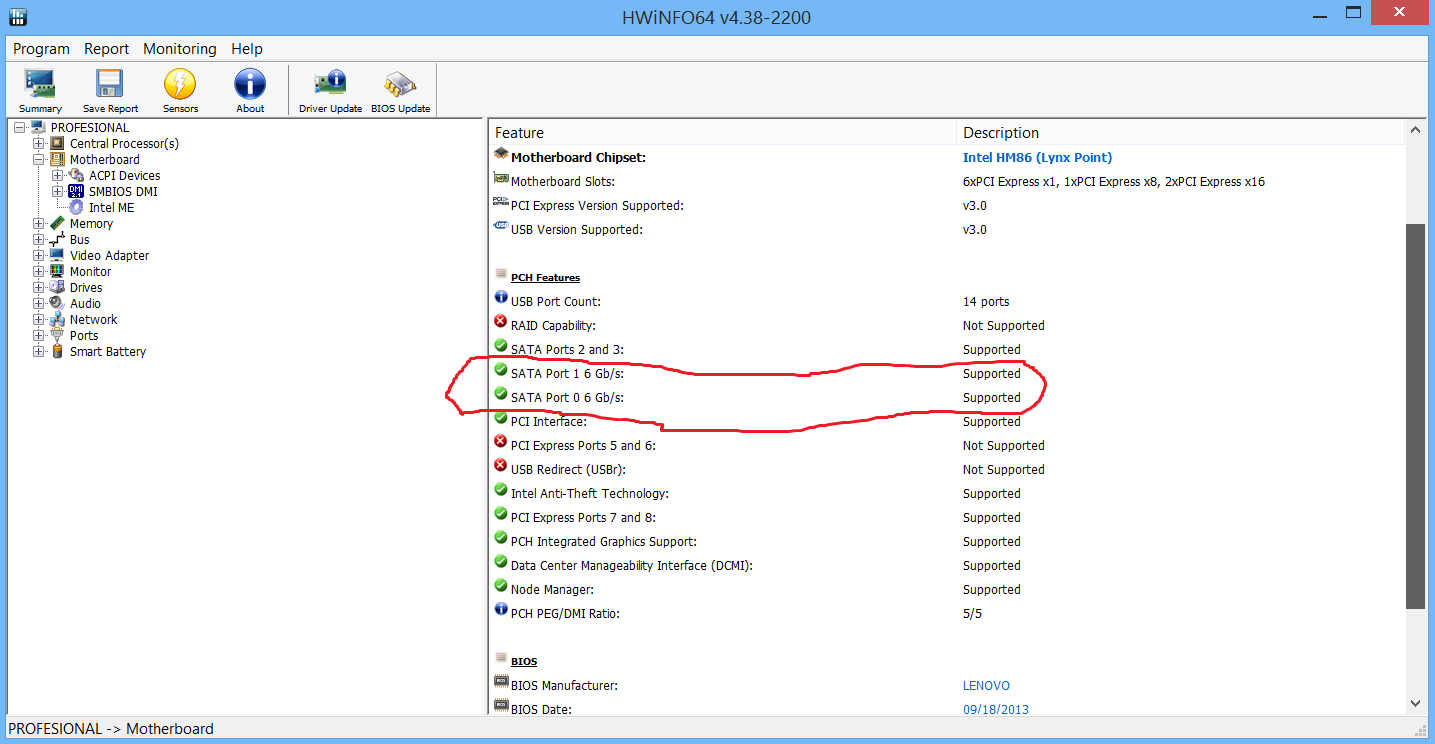The image size is (1435, 744).
Task: Click the SMBIOS DMI icon
Action: [77, 191]
